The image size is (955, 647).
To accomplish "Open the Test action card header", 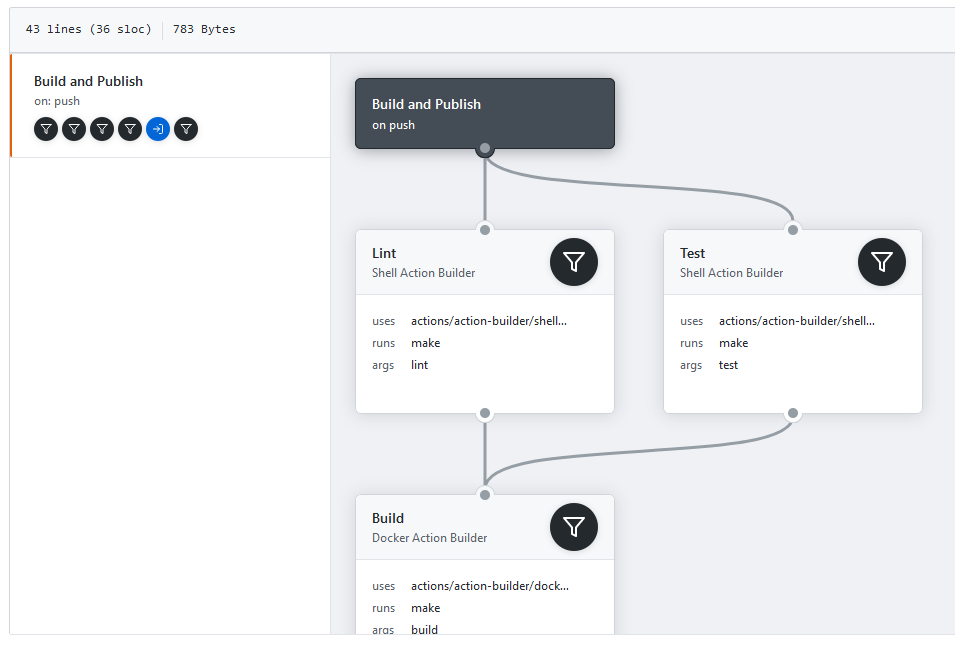I will 792,263.
